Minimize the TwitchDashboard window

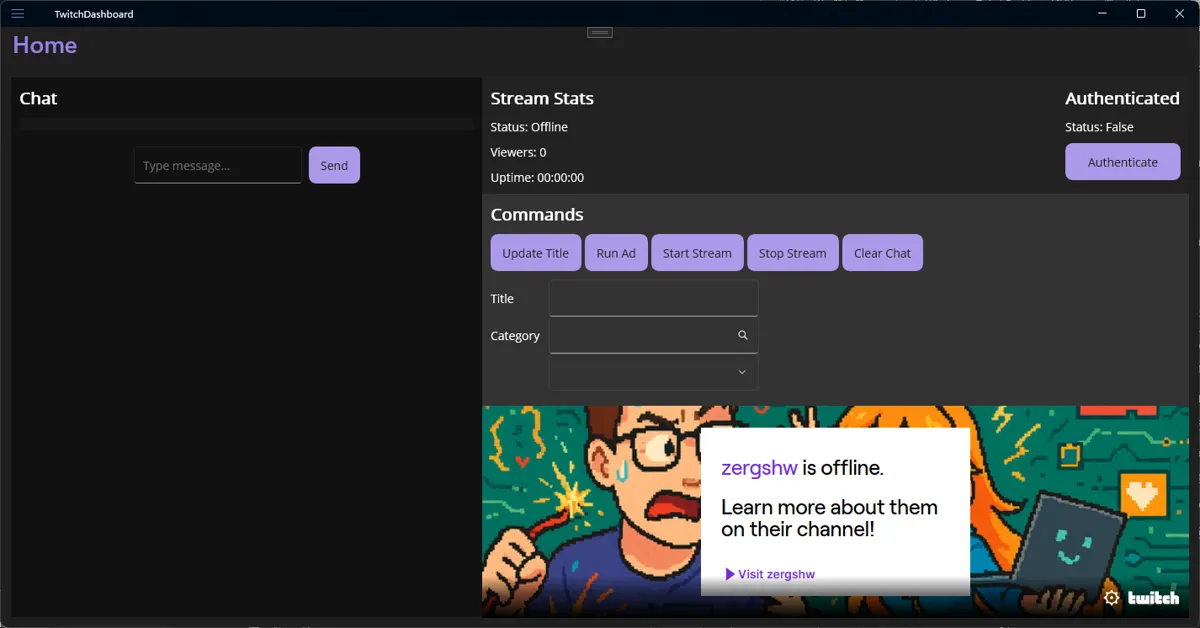point(1103,14)
